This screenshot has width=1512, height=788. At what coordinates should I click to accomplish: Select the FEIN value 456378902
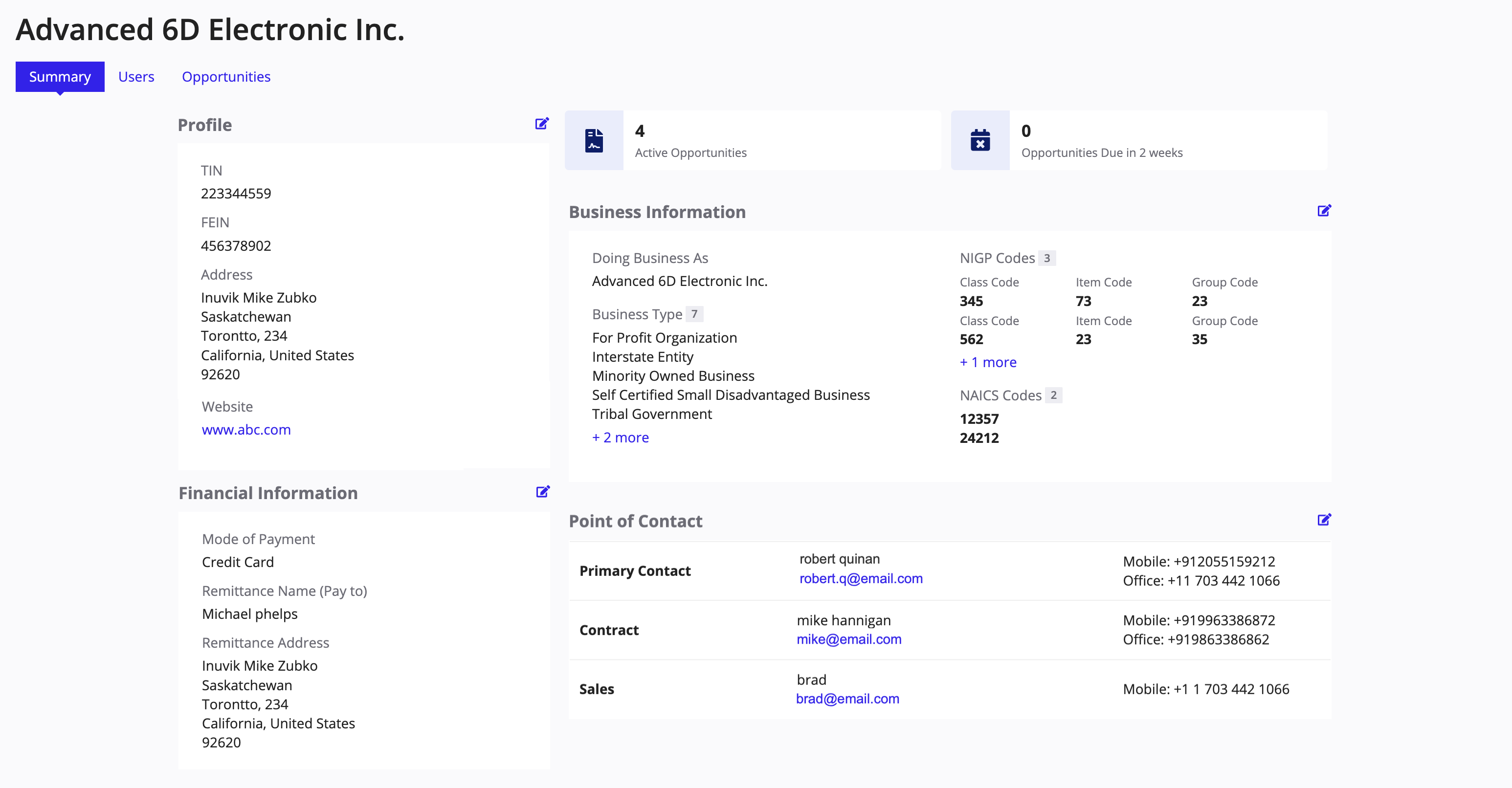pos(236,246)
